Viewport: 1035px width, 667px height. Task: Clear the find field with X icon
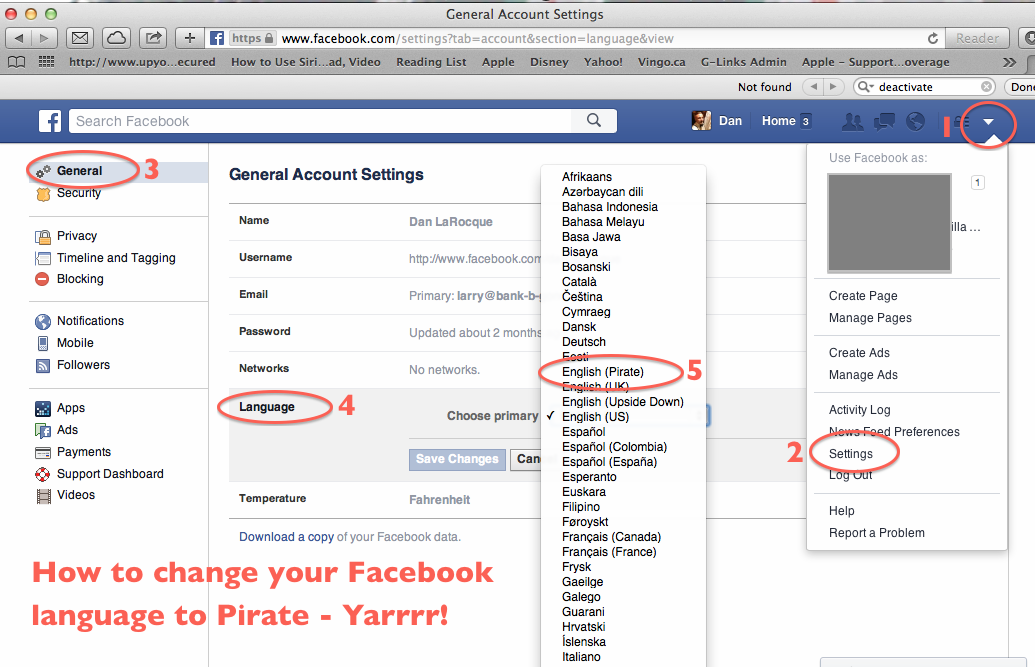tap(986, 87)
